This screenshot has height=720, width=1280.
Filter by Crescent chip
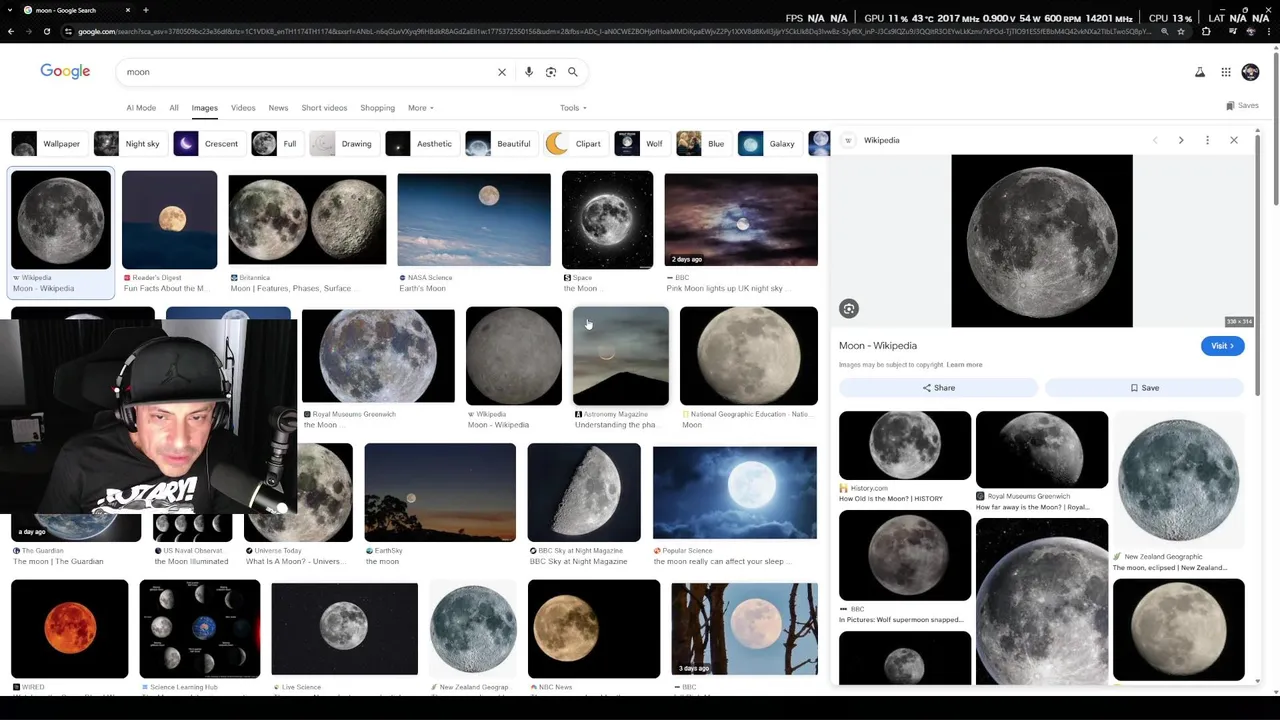point(207,144)
